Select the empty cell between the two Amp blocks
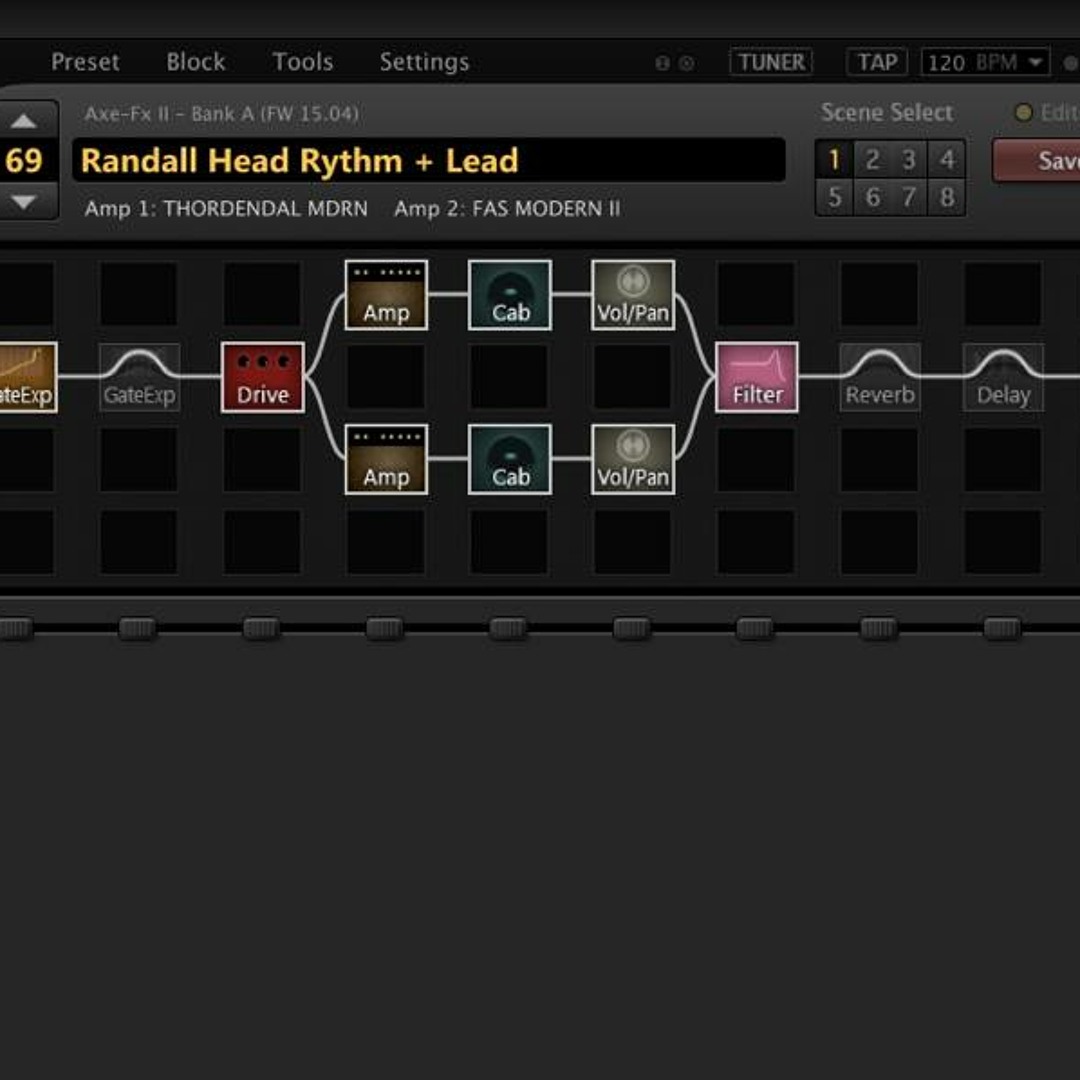 386,377
